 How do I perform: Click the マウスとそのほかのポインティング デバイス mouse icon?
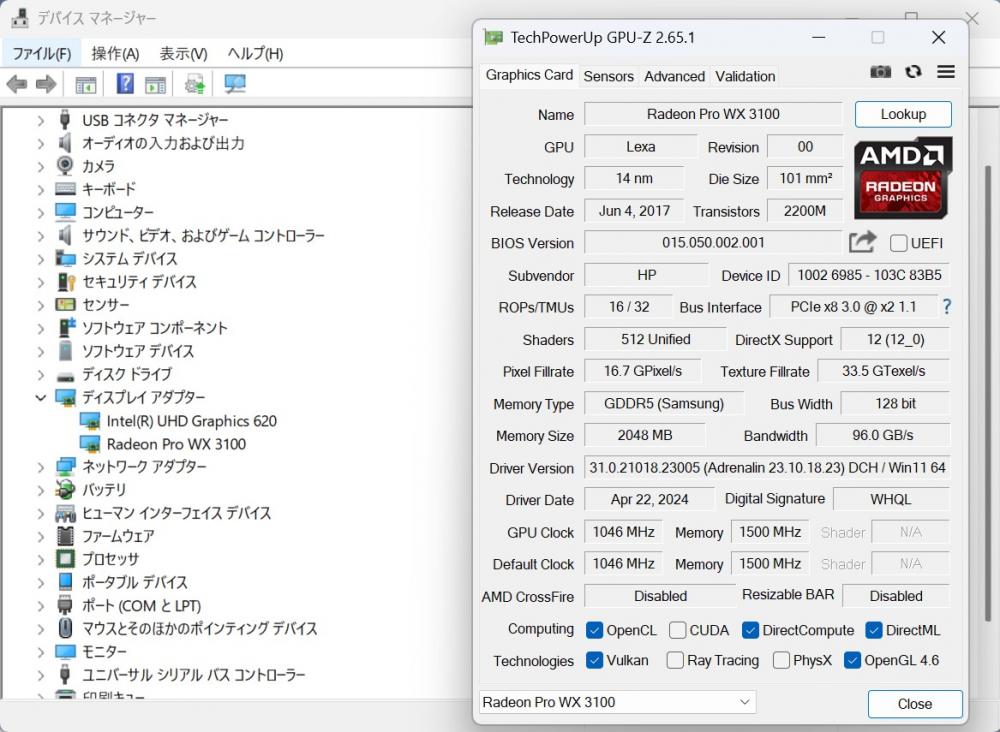pyautogui.click(x=65, y=629)
